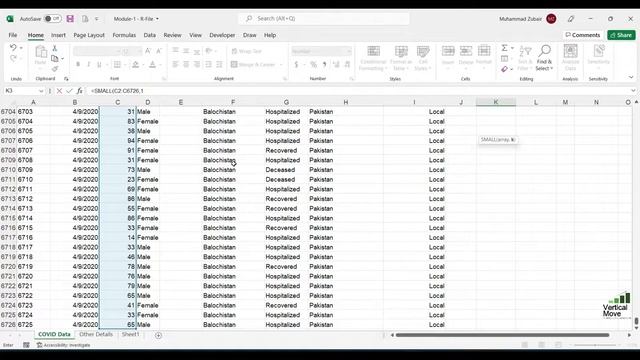Click into the formula bar text =SMALL(C2:C6726,1
The height and width of the screenshot is (360, 640).
click(x=117, y=91)
